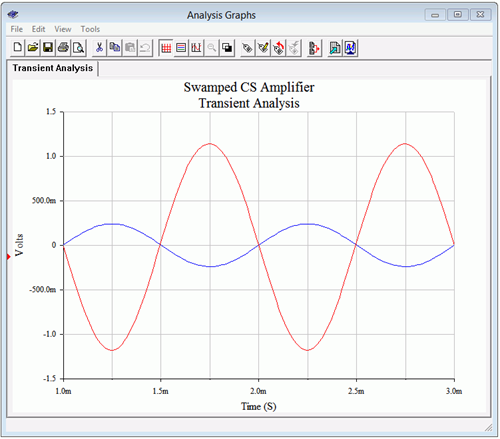The height and width of the screenshot is (439, 500).
Task: Open the View menu
Action: tap(63, 29)
